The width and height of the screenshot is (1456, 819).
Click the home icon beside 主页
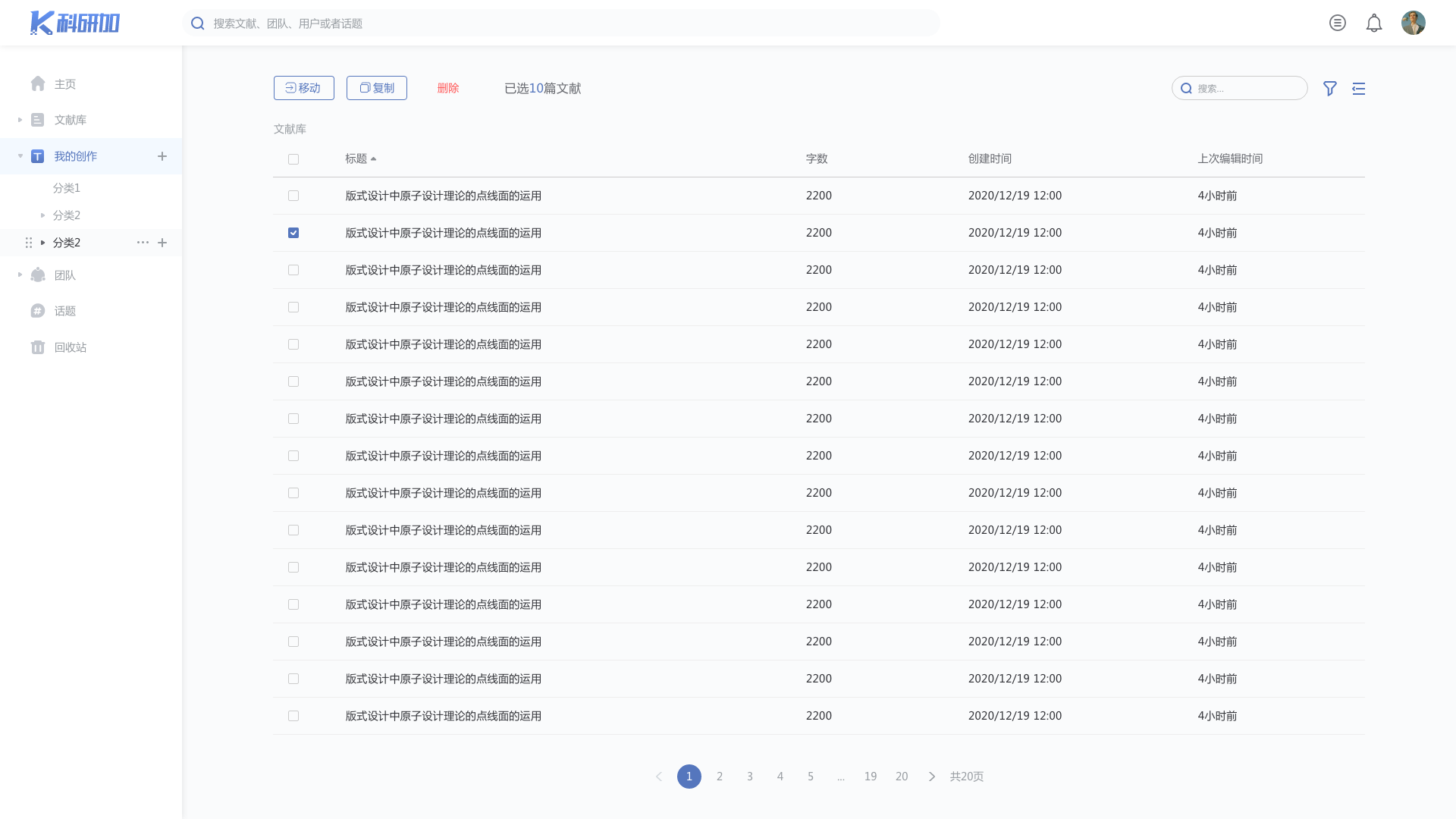tap(38, 83)
